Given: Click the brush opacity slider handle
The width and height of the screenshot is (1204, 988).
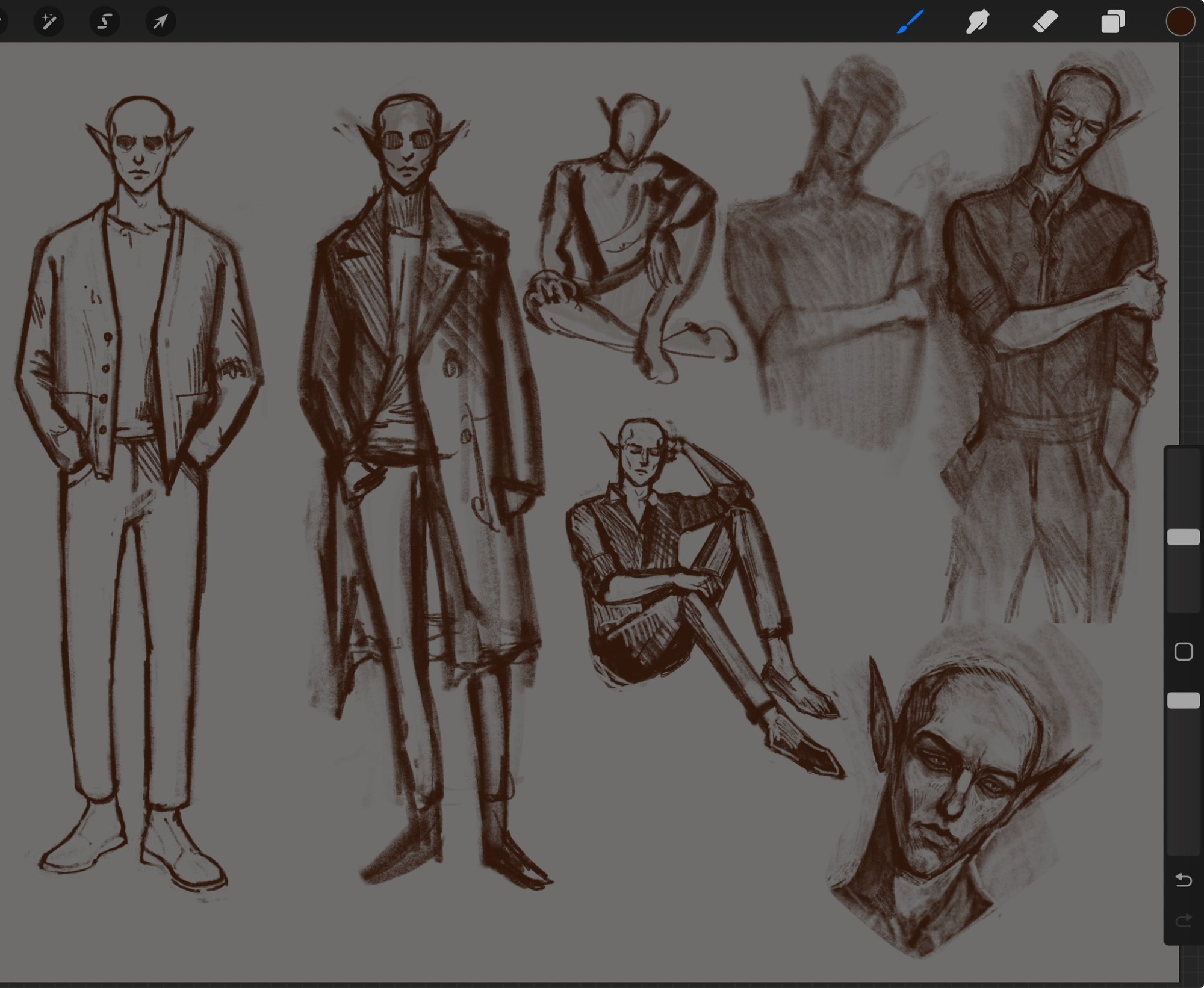Looking at the screenshot, I should tap(1183, 700).
